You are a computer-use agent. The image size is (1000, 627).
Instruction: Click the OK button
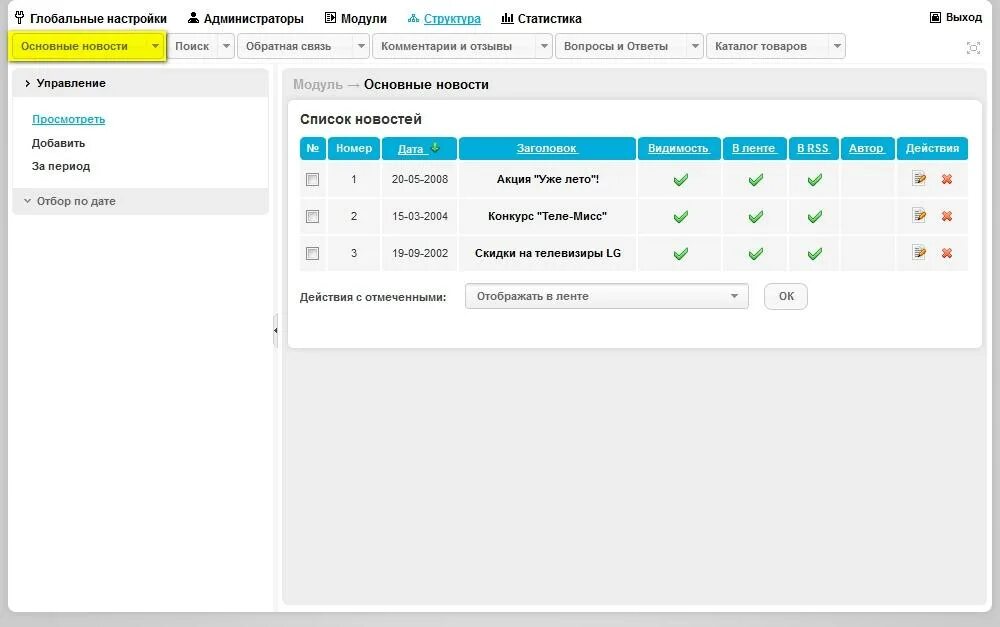[786, 296]
